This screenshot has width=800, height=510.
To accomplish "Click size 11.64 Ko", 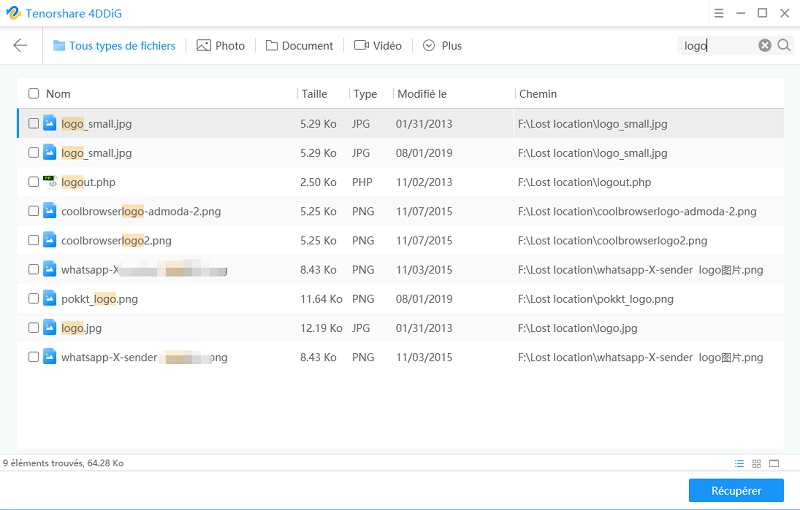I will click(x=321, y=299).
